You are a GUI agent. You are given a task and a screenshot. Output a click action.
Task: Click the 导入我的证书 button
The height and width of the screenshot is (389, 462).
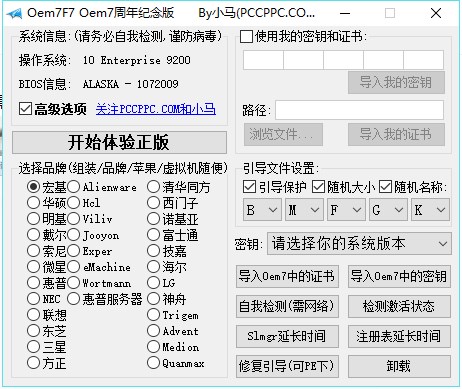click(x=396, y=134)
